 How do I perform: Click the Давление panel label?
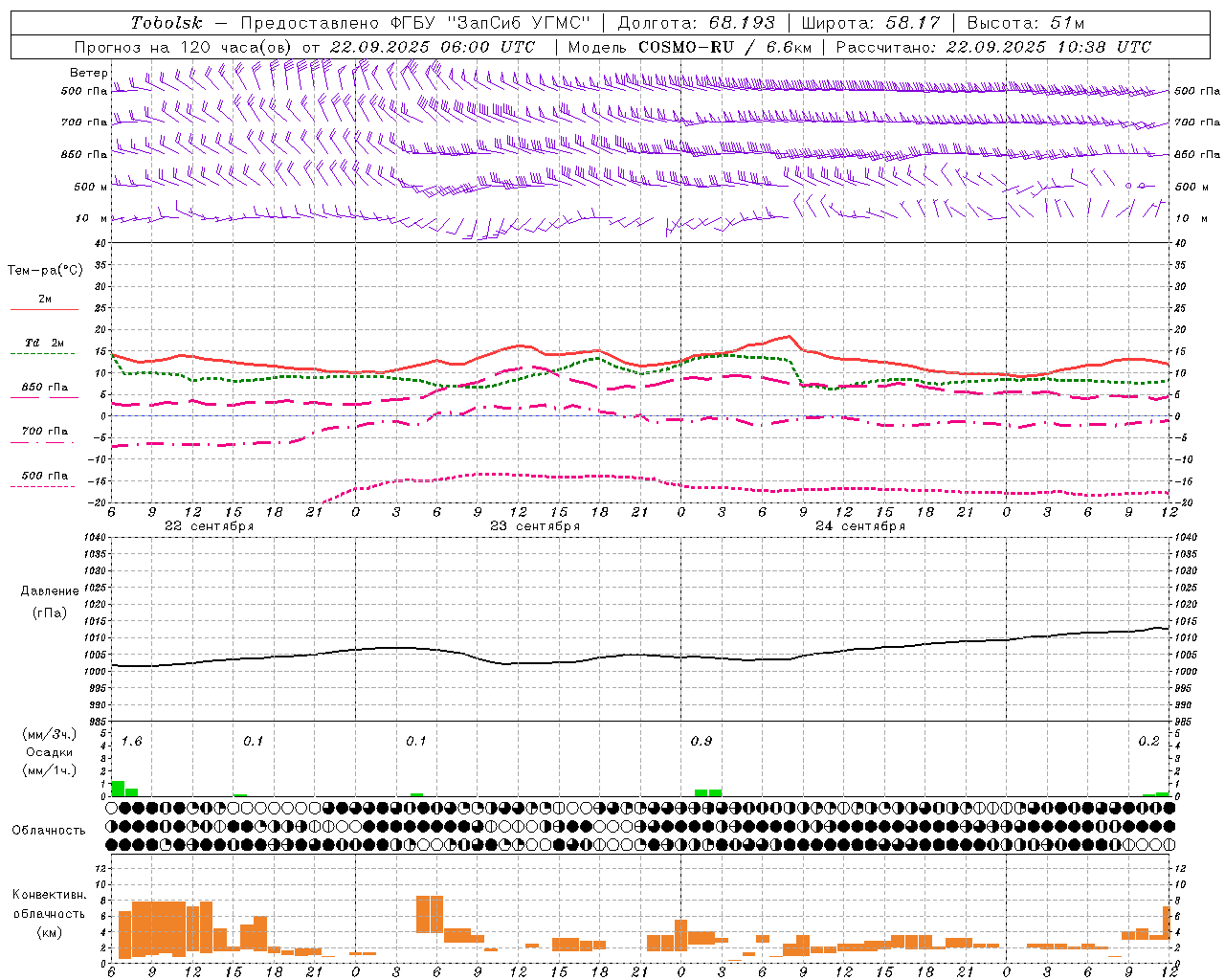click(50, 591)
